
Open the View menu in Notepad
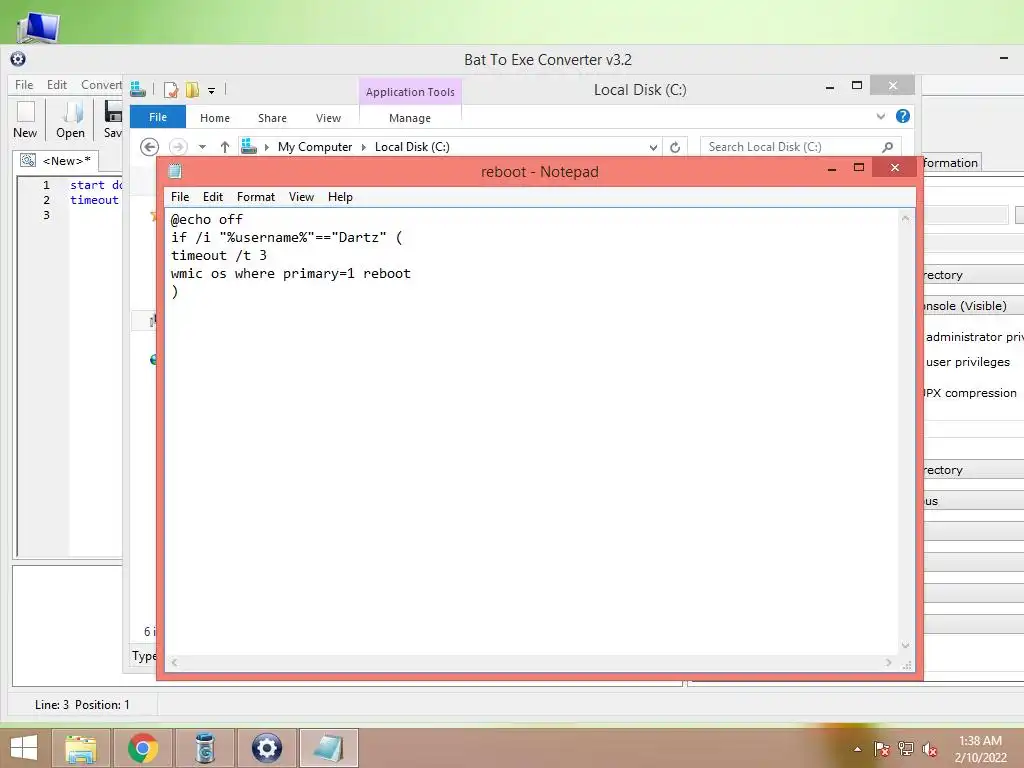[302, 197]
